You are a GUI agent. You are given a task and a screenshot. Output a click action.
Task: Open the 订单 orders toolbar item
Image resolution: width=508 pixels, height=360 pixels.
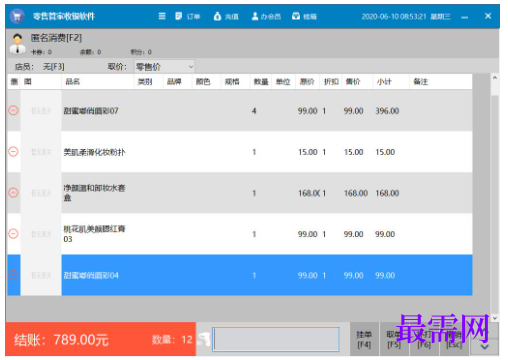pos(188,16)
